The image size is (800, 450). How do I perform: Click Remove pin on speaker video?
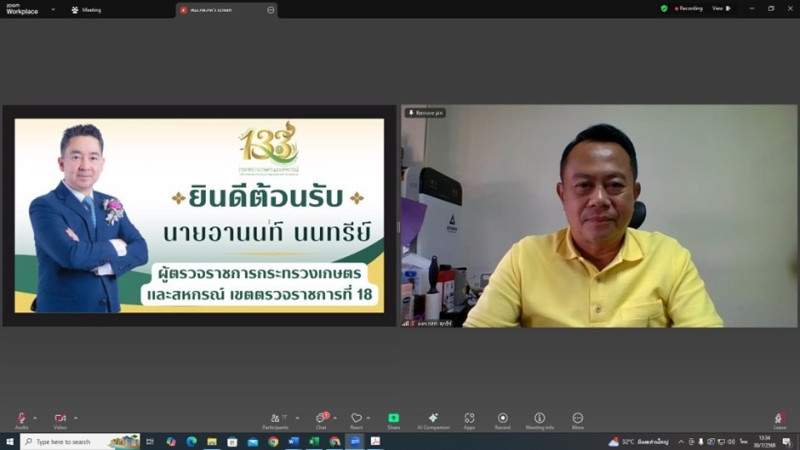coord(425,113)
